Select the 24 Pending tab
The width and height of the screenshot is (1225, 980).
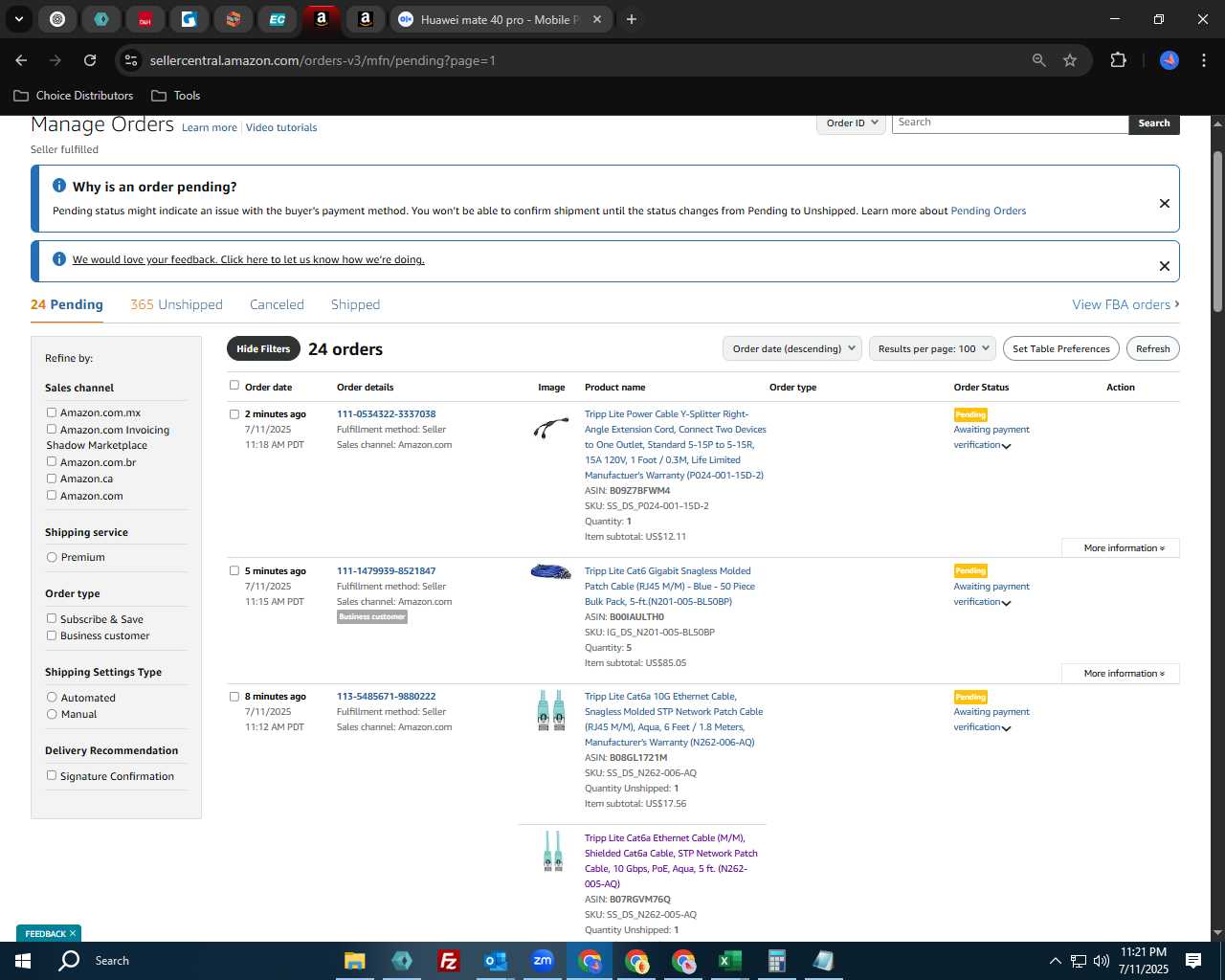tap(67, 304)
